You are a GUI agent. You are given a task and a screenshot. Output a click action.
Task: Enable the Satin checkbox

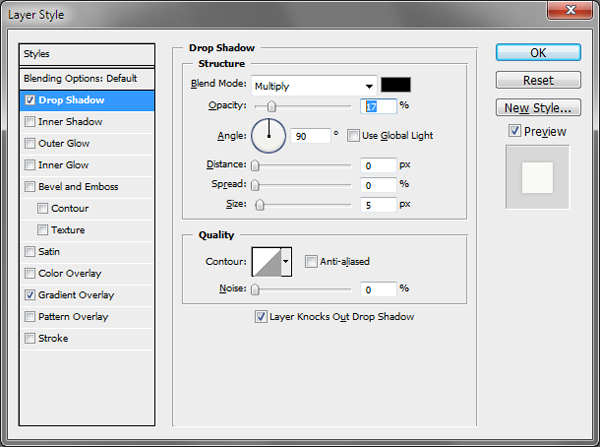[30, 252]
